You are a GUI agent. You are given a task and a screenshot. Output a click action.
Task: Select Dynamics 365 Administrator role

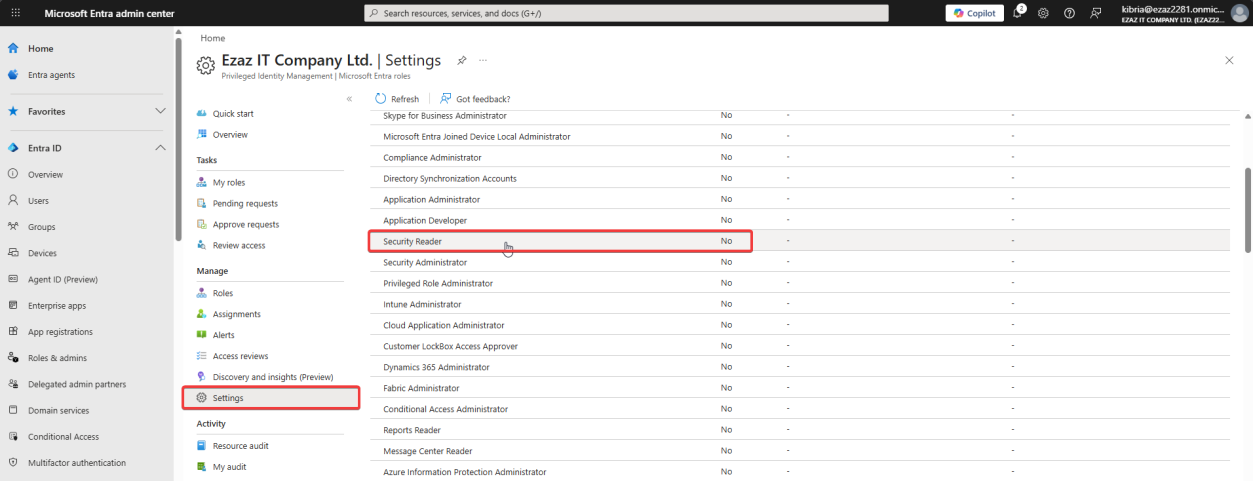pyautogui.click(x=800, y=367)
